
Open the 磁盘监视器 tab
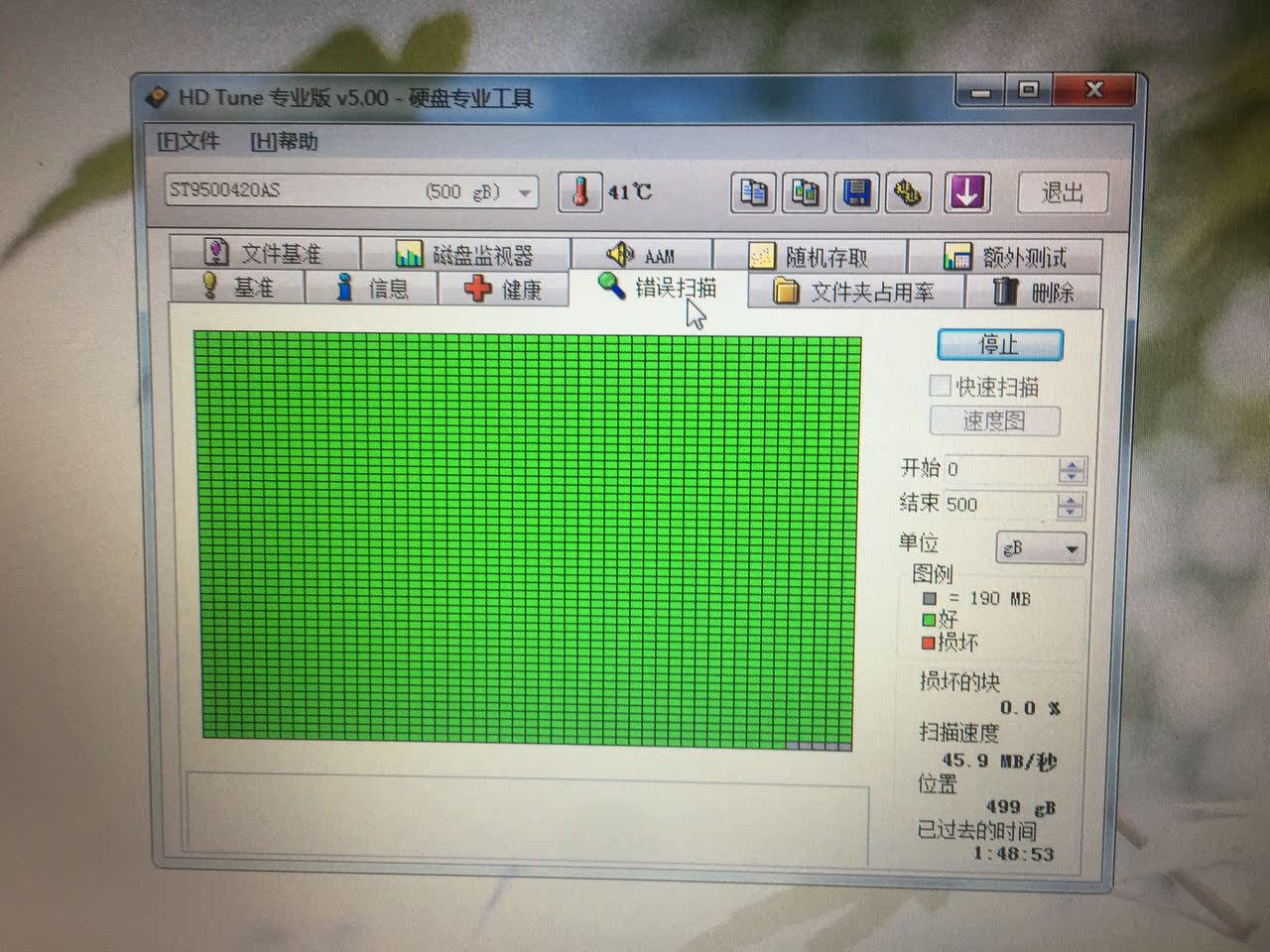point(464,255)
